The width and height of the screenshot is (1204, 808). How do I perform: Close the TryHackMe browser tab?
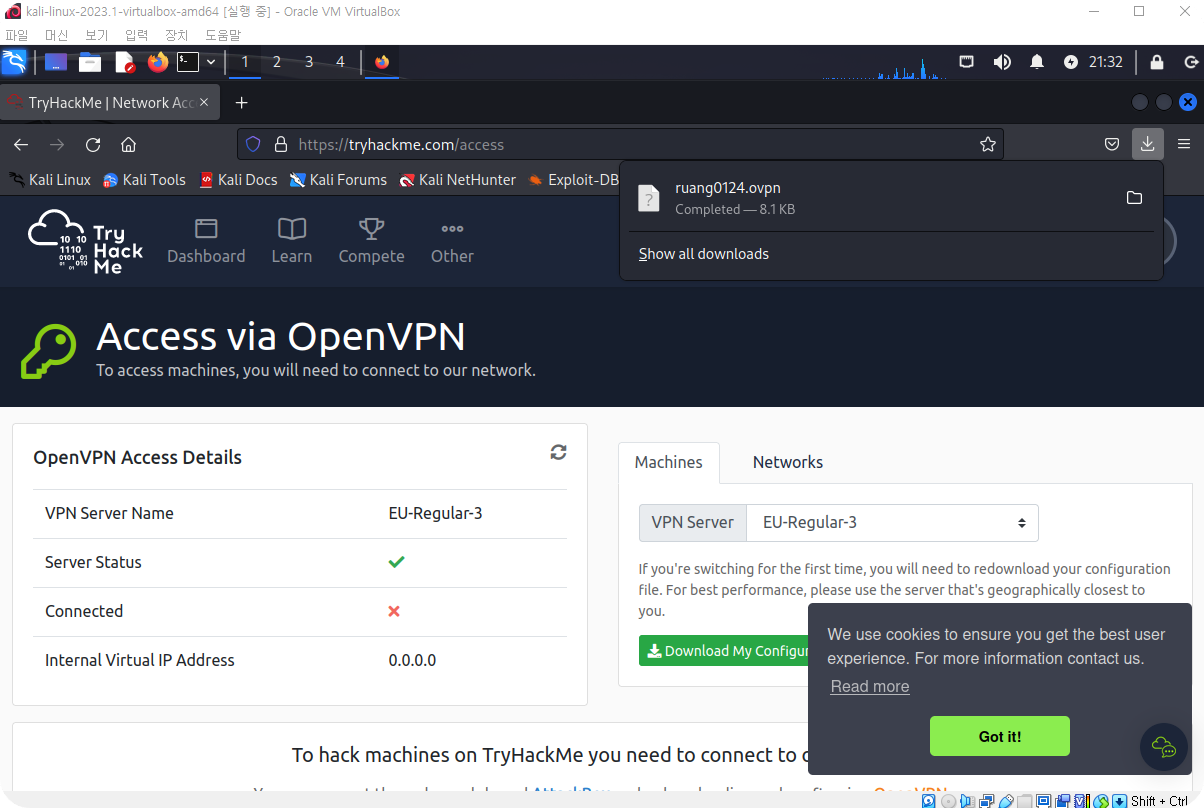[206, 103]
